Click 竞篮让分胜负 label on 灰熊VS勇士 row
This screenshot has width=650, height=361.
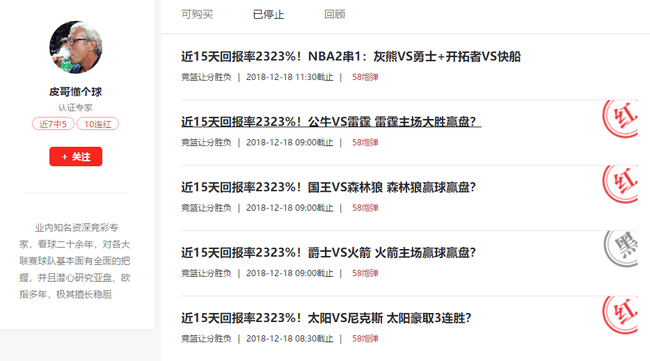coord(206,77)
